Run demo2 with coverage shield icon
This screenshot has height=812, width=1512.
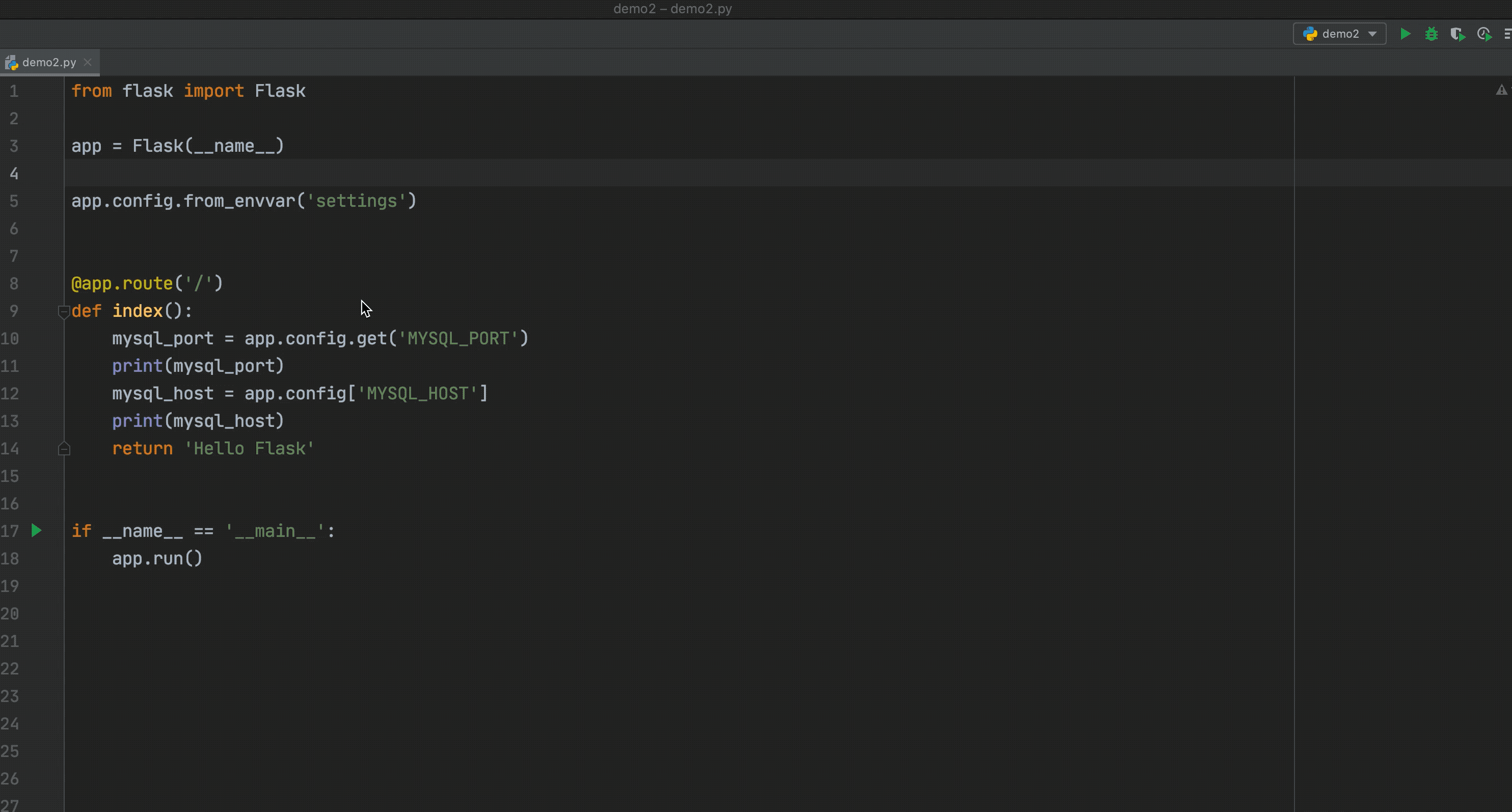[1458, 34]
